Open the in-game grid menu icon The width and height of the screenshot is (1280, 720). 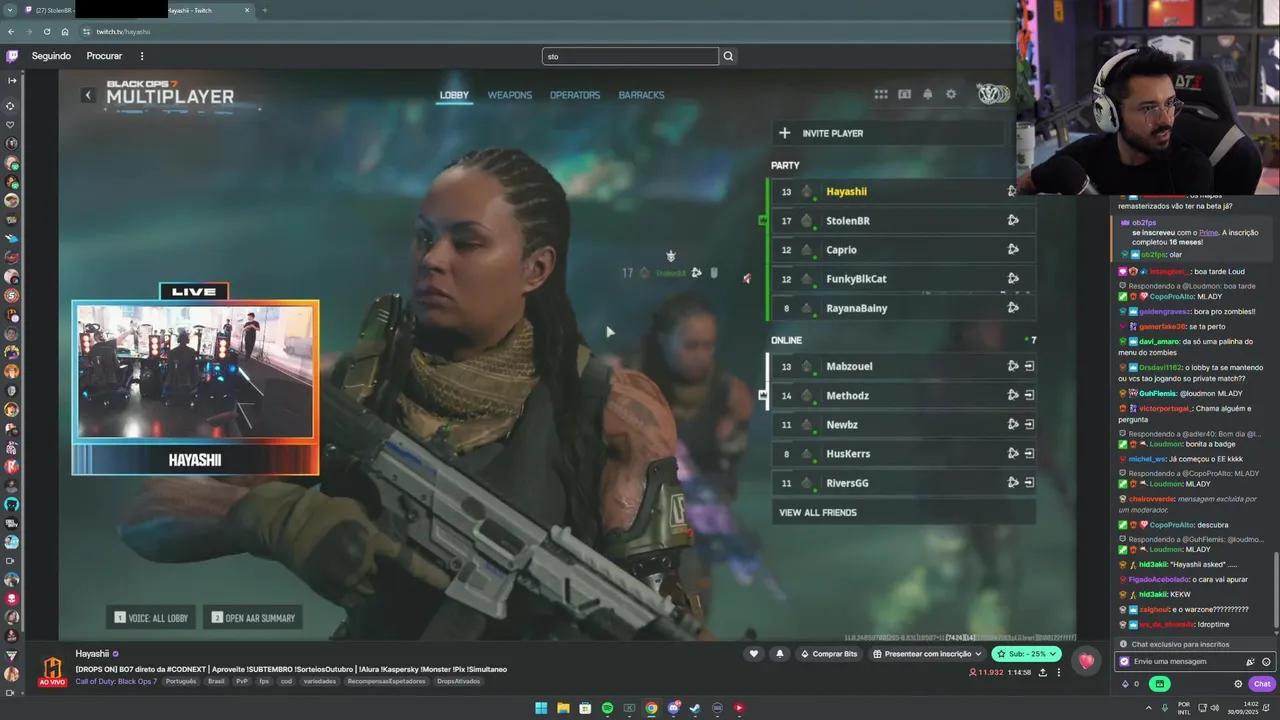tap(881, 94)
